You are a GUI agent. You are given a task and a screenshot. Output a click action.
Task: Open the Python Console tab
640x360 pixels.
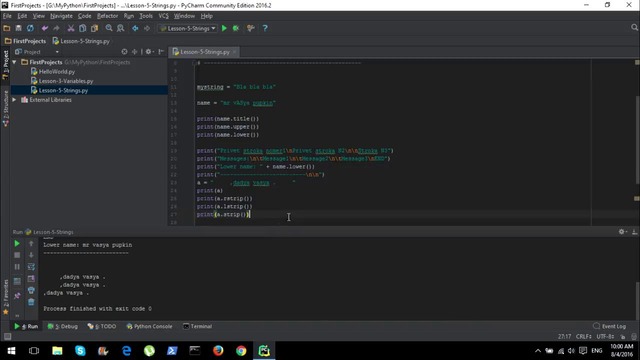[149, 326]
